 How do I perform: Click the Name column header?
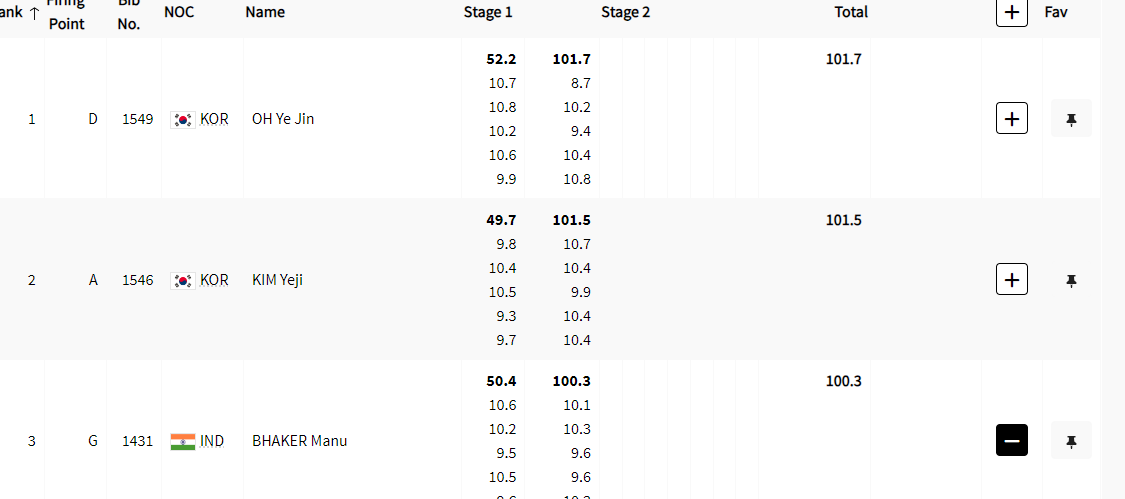coord(265,12)
